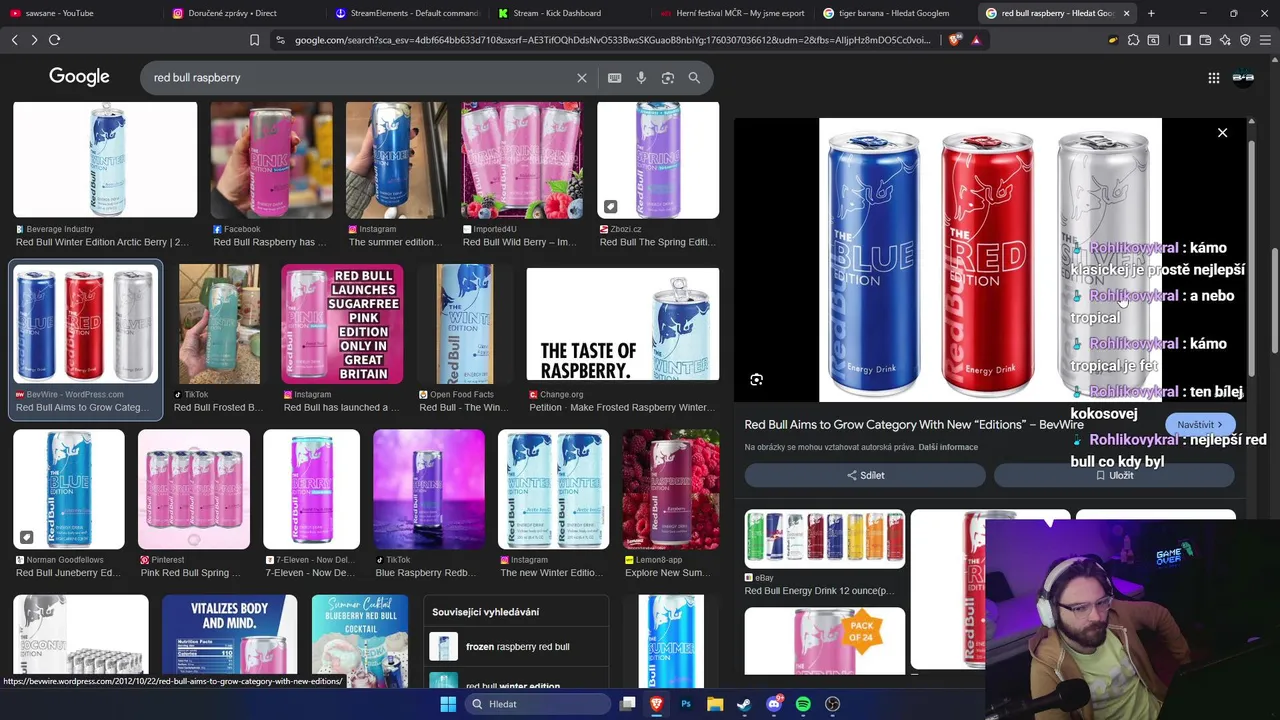Focus the red bull raspberry search field
Viewport: 1280px width, 720px height.
pyautogui.click(x=360, y=78)
